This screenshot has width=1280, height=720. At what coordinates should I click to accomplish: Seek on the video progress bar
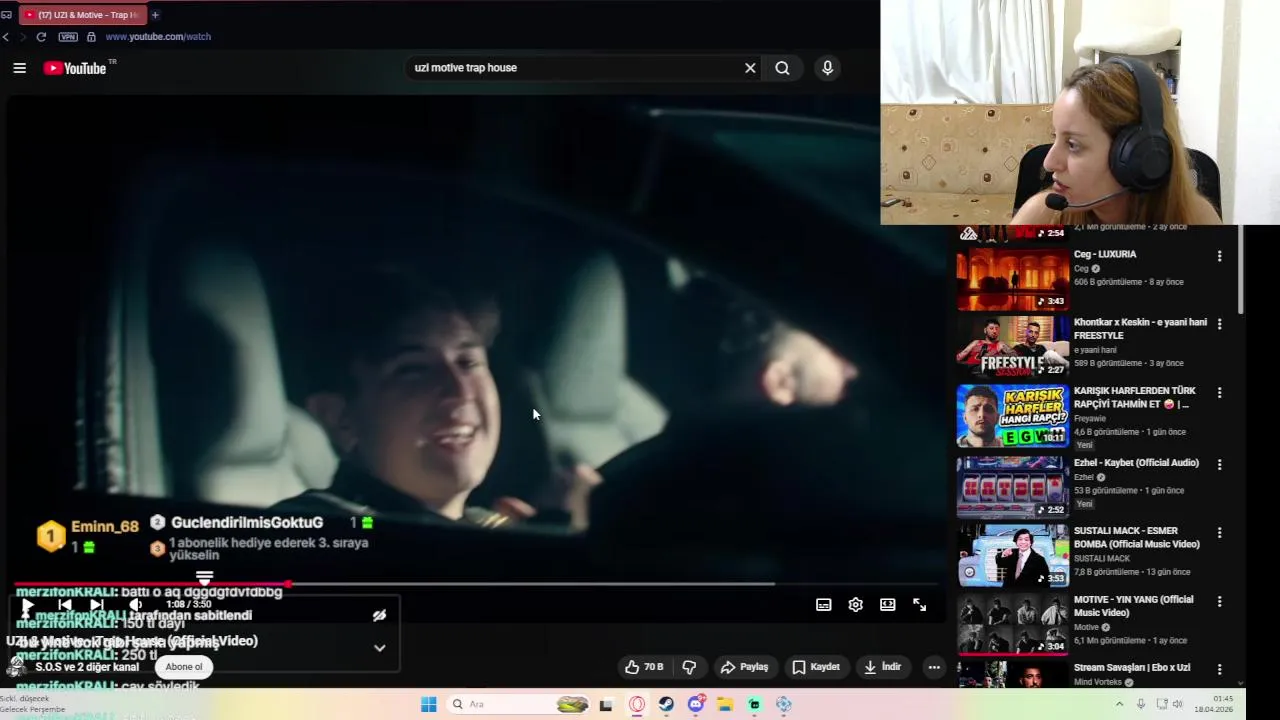point(476,584)
